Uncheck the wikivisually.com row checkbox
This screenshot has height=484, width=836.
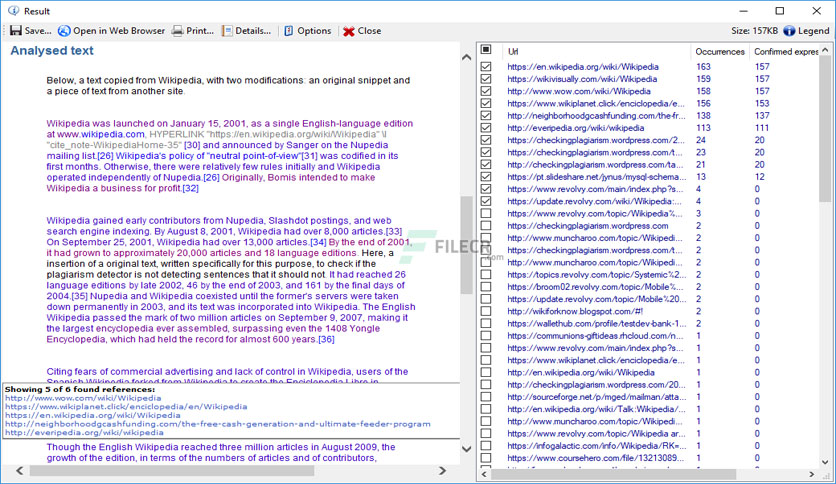click(x=486, y=79)
